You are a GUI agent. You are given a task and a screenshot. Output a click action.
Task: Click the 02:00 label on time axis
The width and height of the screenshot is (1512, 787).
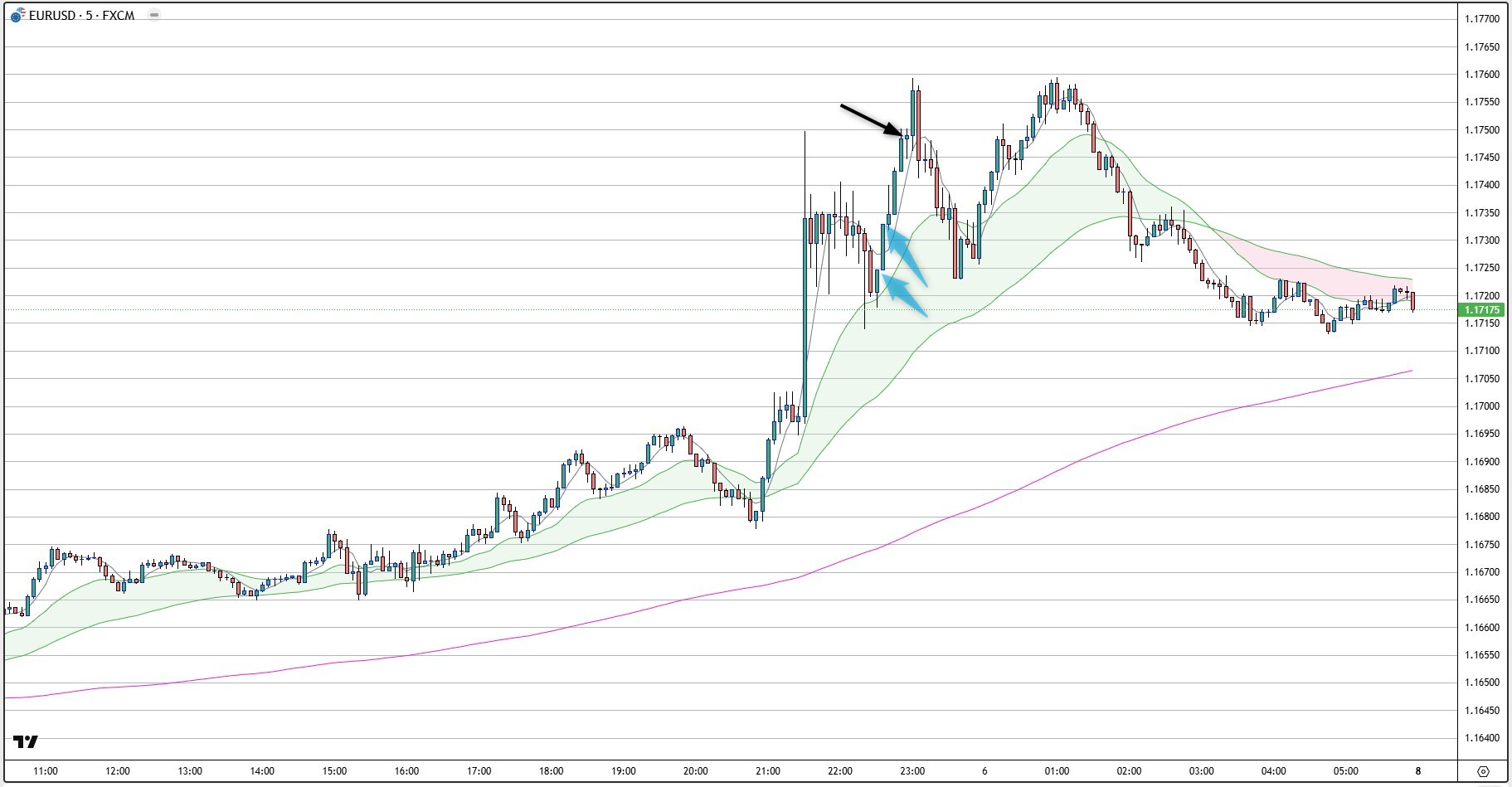tap(1129, 771)
